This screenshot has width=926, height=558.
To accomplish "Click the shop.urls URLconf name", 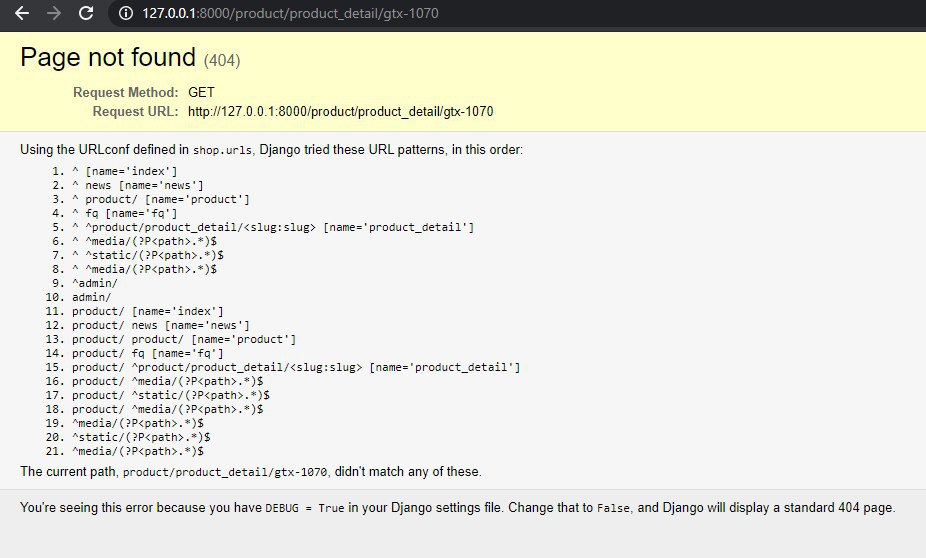I will coord(223,150).
